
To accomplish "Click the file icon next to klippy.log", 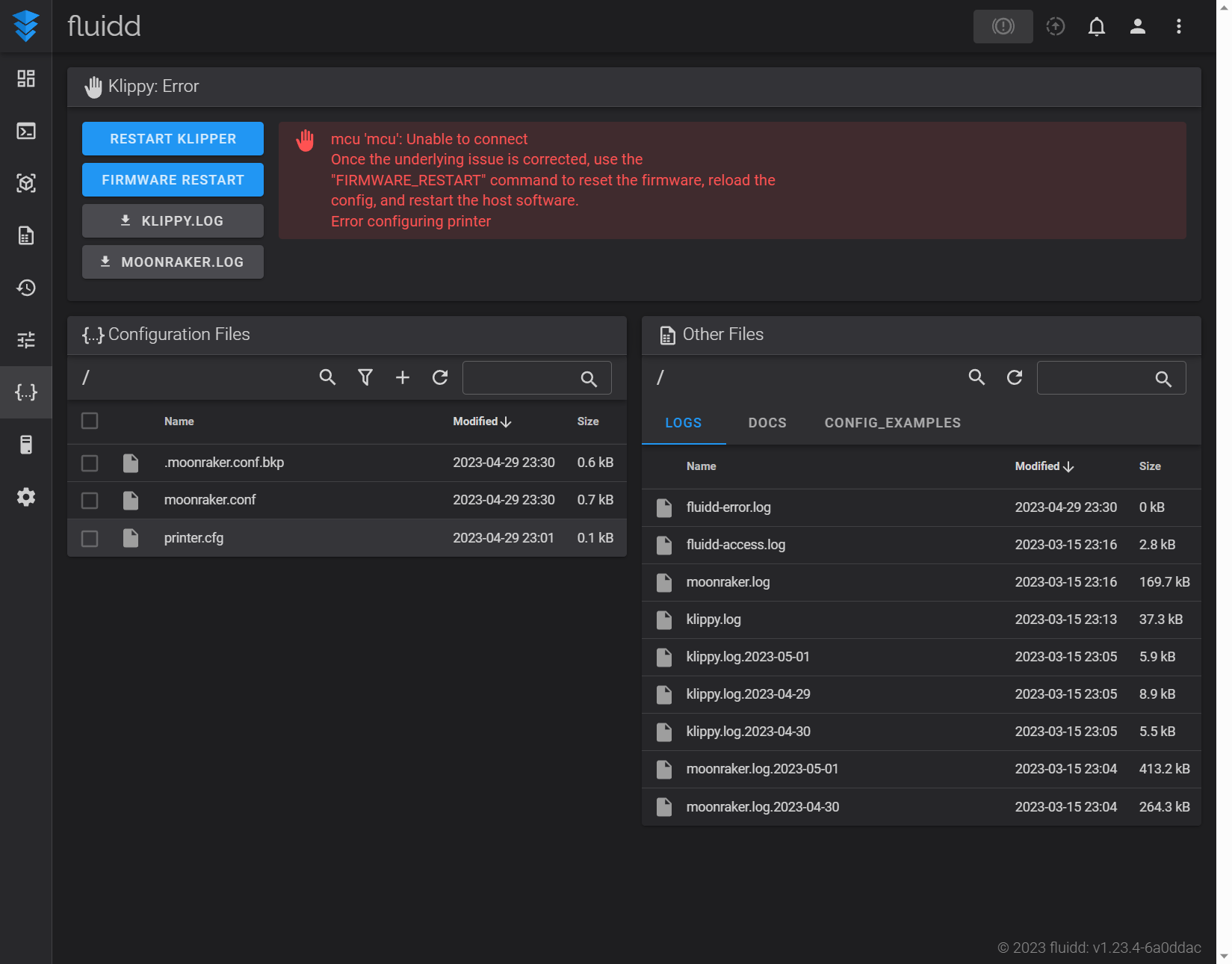I will (x=664, y=620).
